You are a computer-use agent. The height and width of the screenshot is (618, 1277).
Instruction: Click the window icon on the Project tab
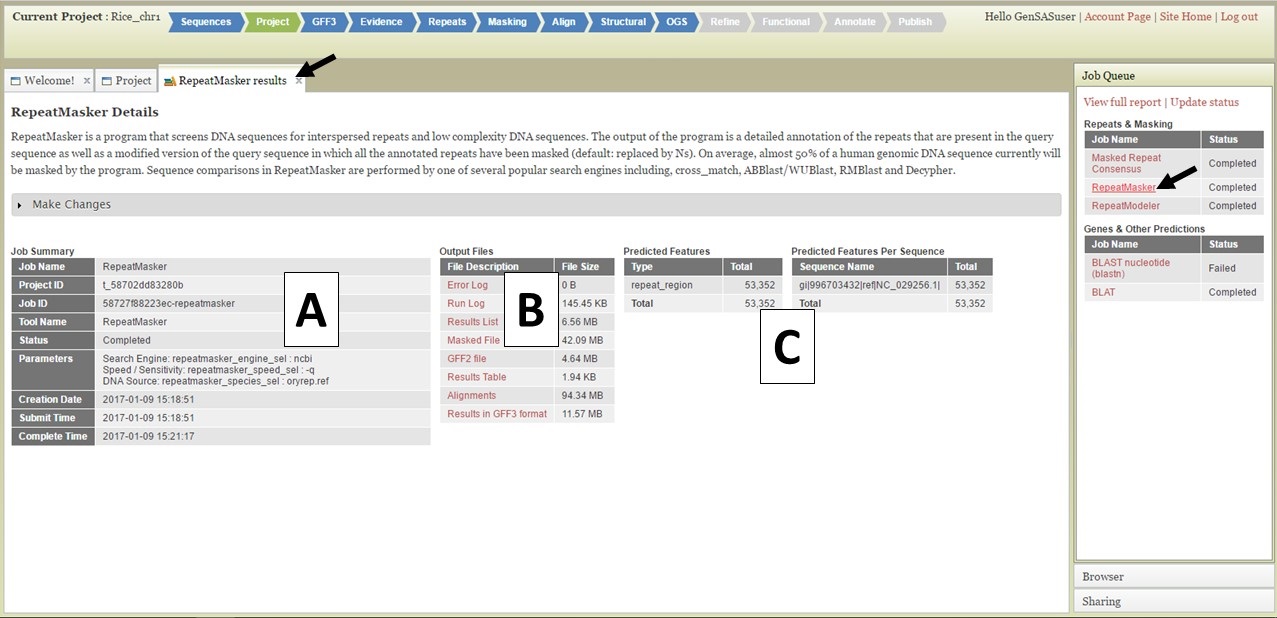[x=105, y=81]
